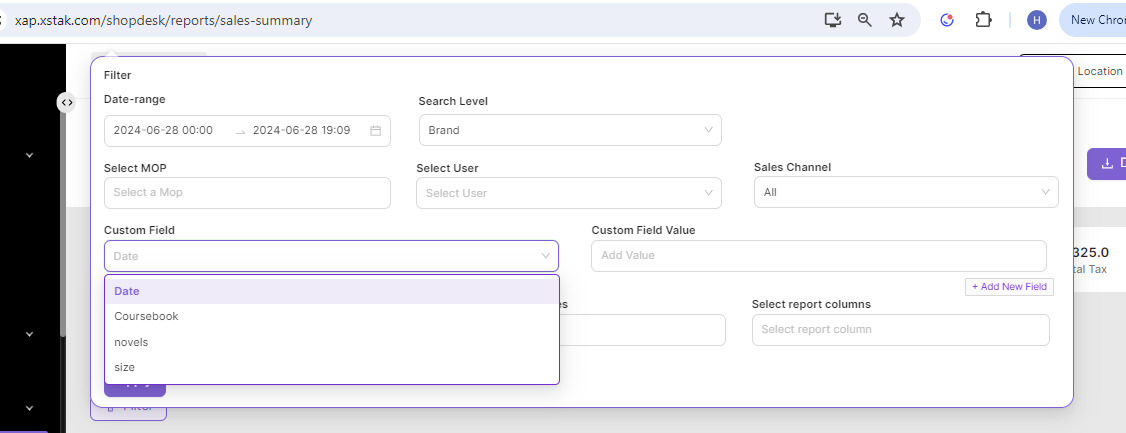Expand the Search Level Brand dropdown
Image resolution: width=1126 pixels, height=433 pixels.
click(x=569, y=130)
